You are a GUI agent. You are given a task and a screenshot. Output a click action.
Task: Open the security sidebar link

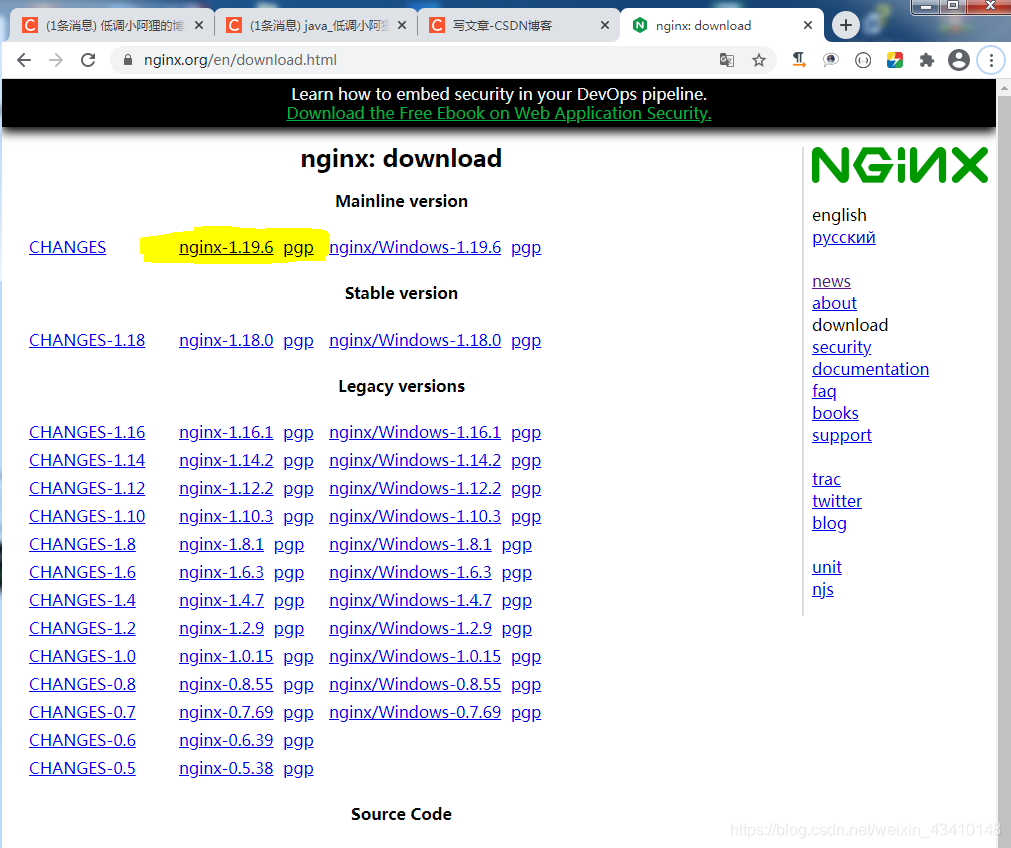tap(842, 348)
